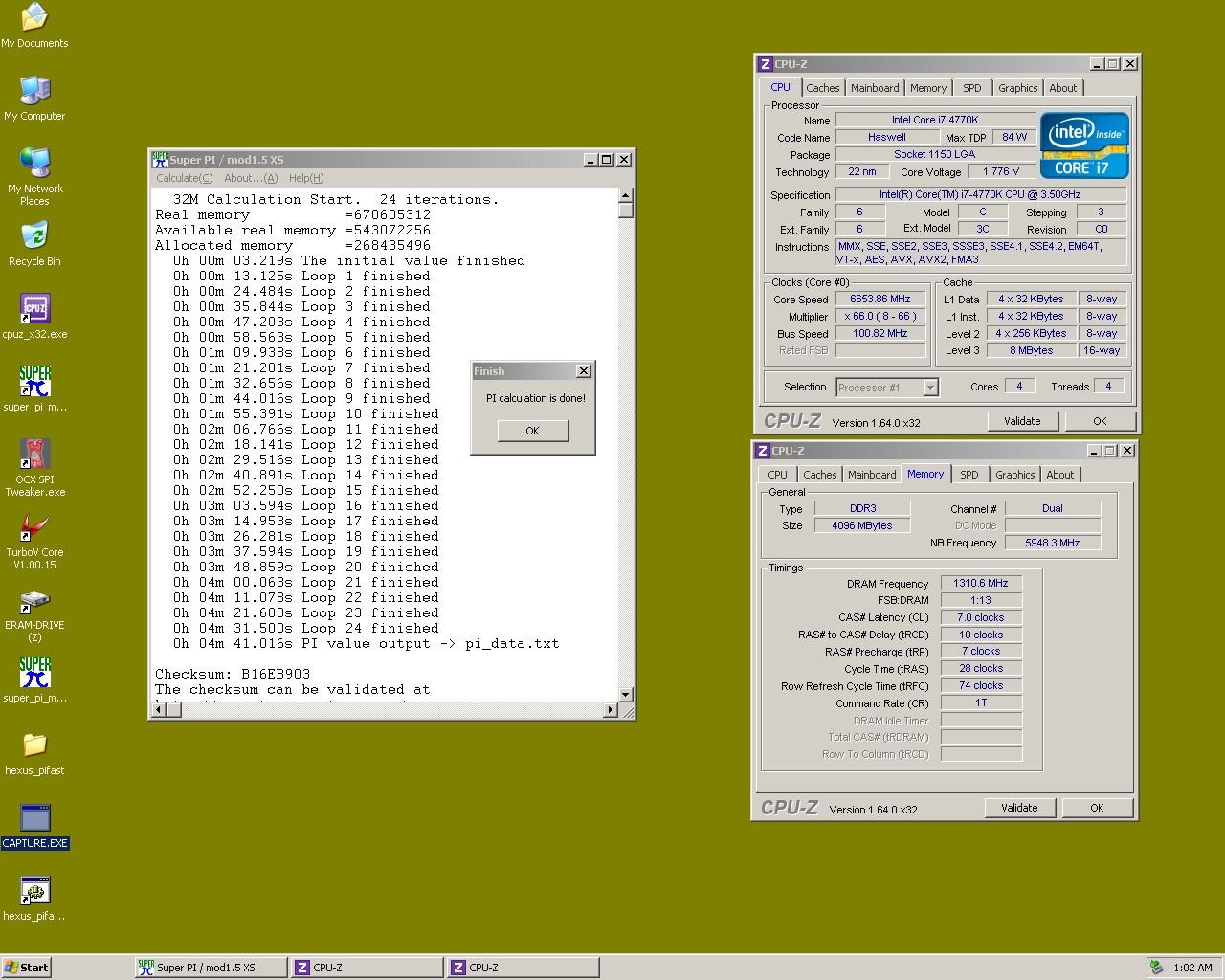Open the About menu in Super PI
Screen dimensions: 1225x980
(251, 178)
